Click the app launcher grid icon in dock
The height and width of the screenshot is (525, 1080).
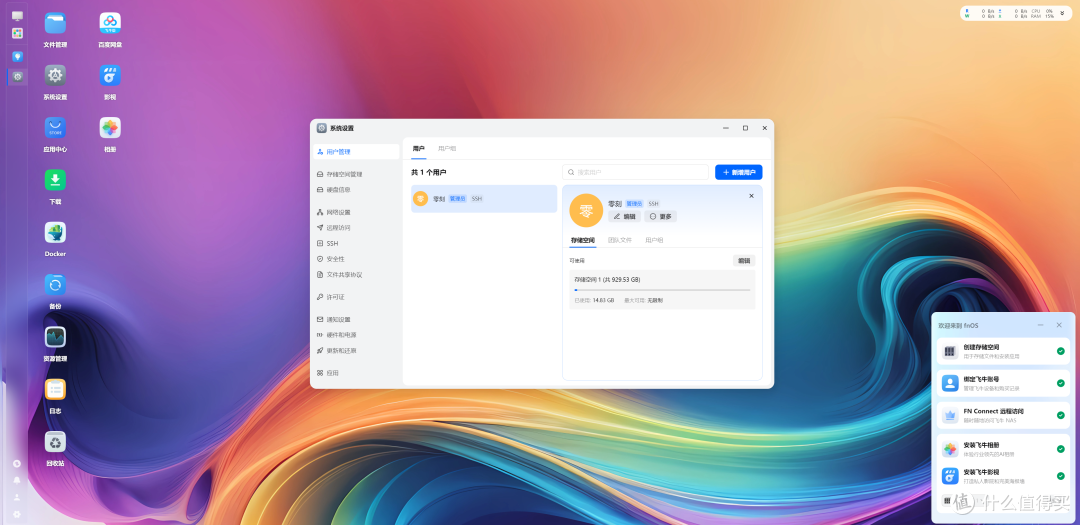coord(17,33)
